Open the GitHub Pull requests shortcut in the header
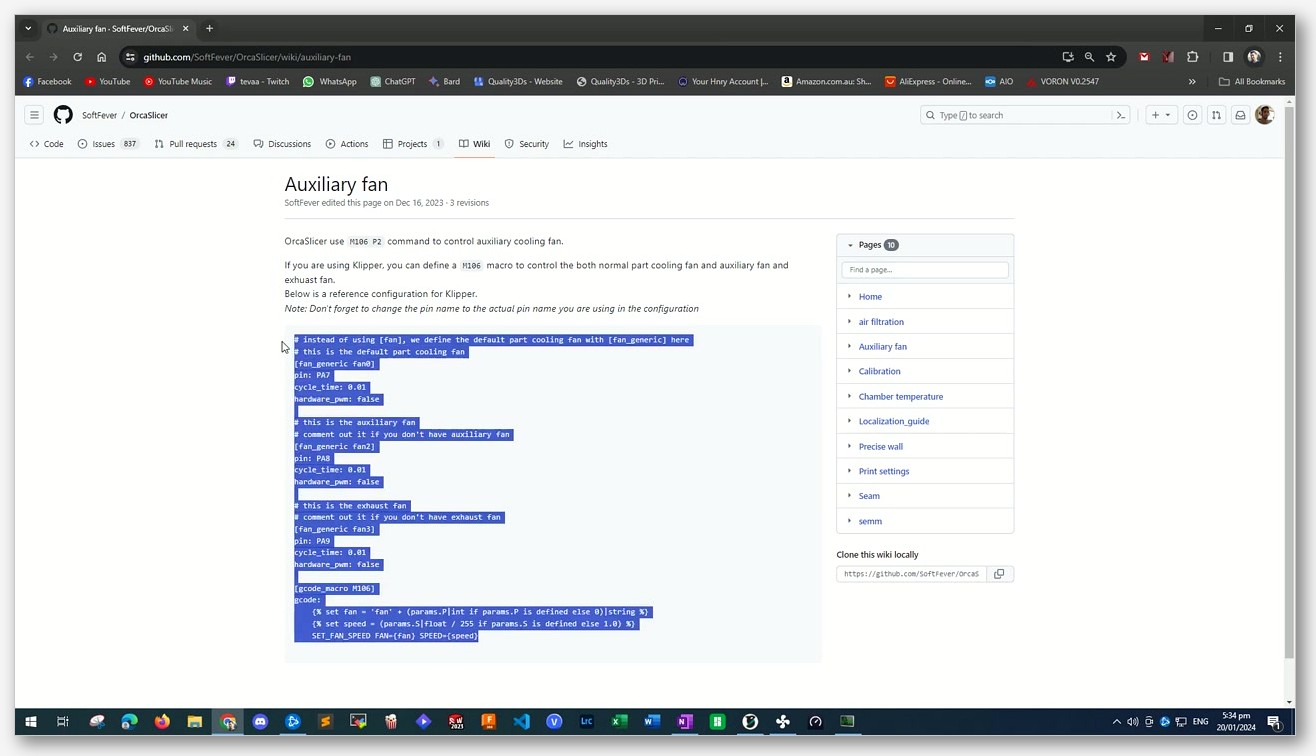This screenshot has height=756, width=1316. (1216, 115)
